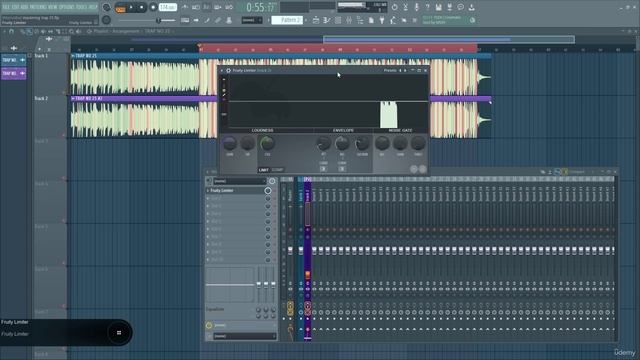Open TRAP NO 25 clip menu on Track 1
Viewport: 640px width, 360px height.
73,56
